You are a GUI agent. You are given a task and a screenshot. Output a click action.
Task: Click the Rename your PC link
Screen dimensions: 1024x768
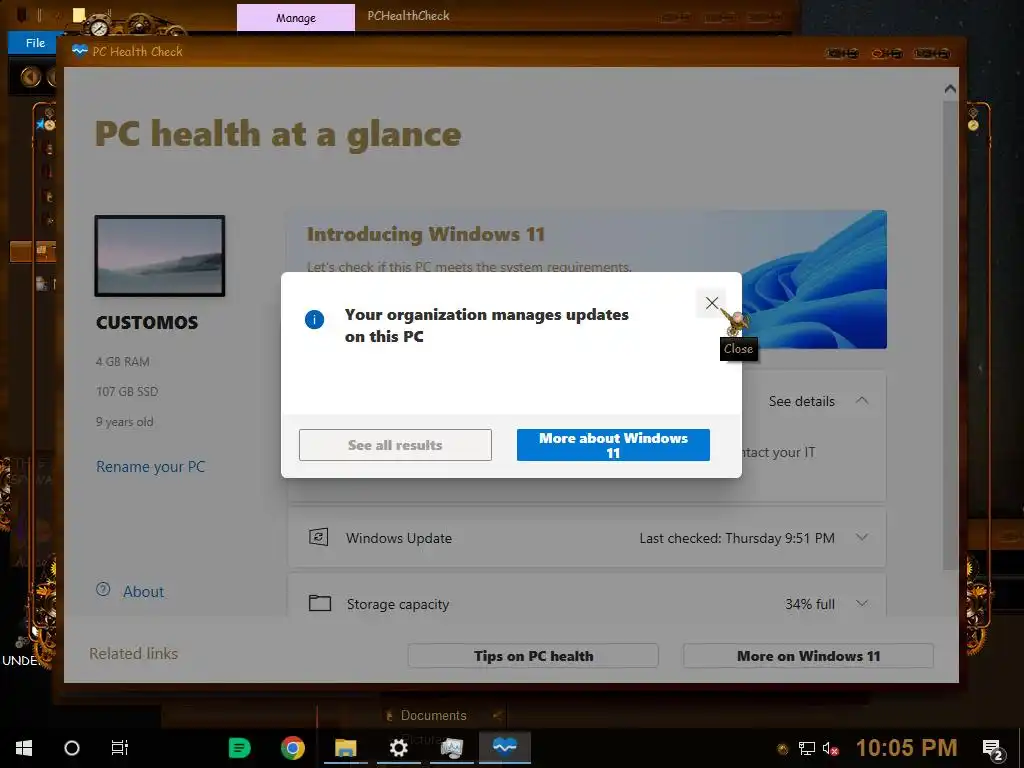(x=151, y=466)
